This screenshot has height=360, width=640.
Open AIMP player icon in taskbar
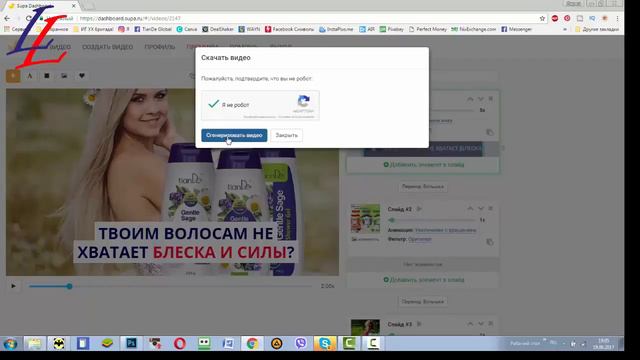click(x=277, y=343)
